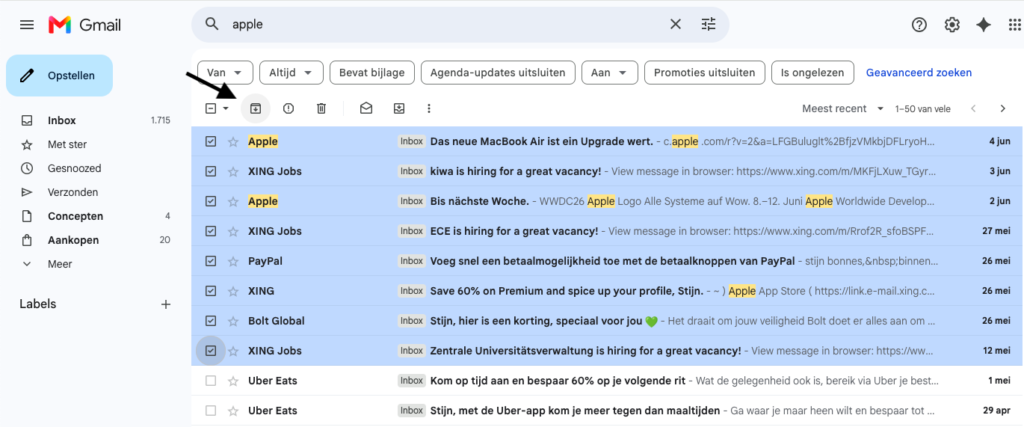Apply the Is ongelezen filter

click(x=812, y=72)
